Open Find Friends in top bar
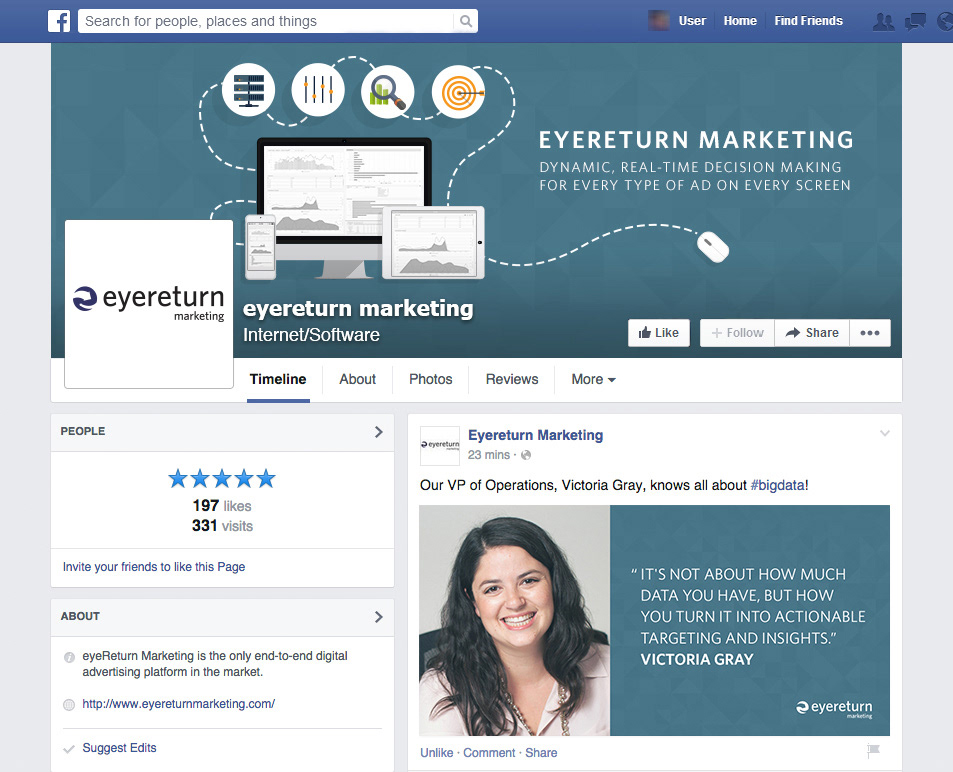Screen dimensions: 953x772 (x=808, y=21)
